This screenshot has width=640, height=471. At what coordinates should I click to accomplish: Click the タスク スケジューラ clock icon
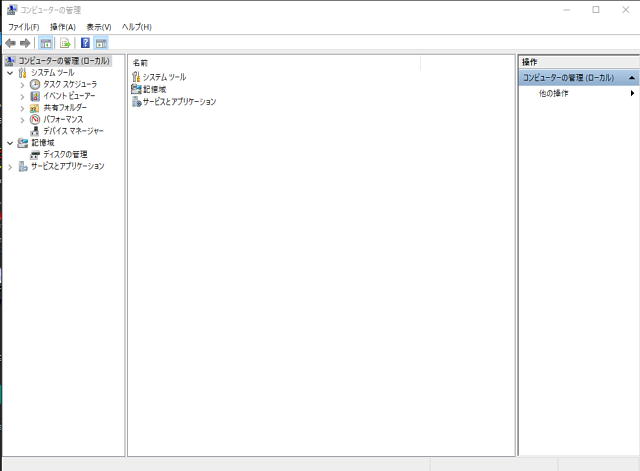tap(35, 84)
